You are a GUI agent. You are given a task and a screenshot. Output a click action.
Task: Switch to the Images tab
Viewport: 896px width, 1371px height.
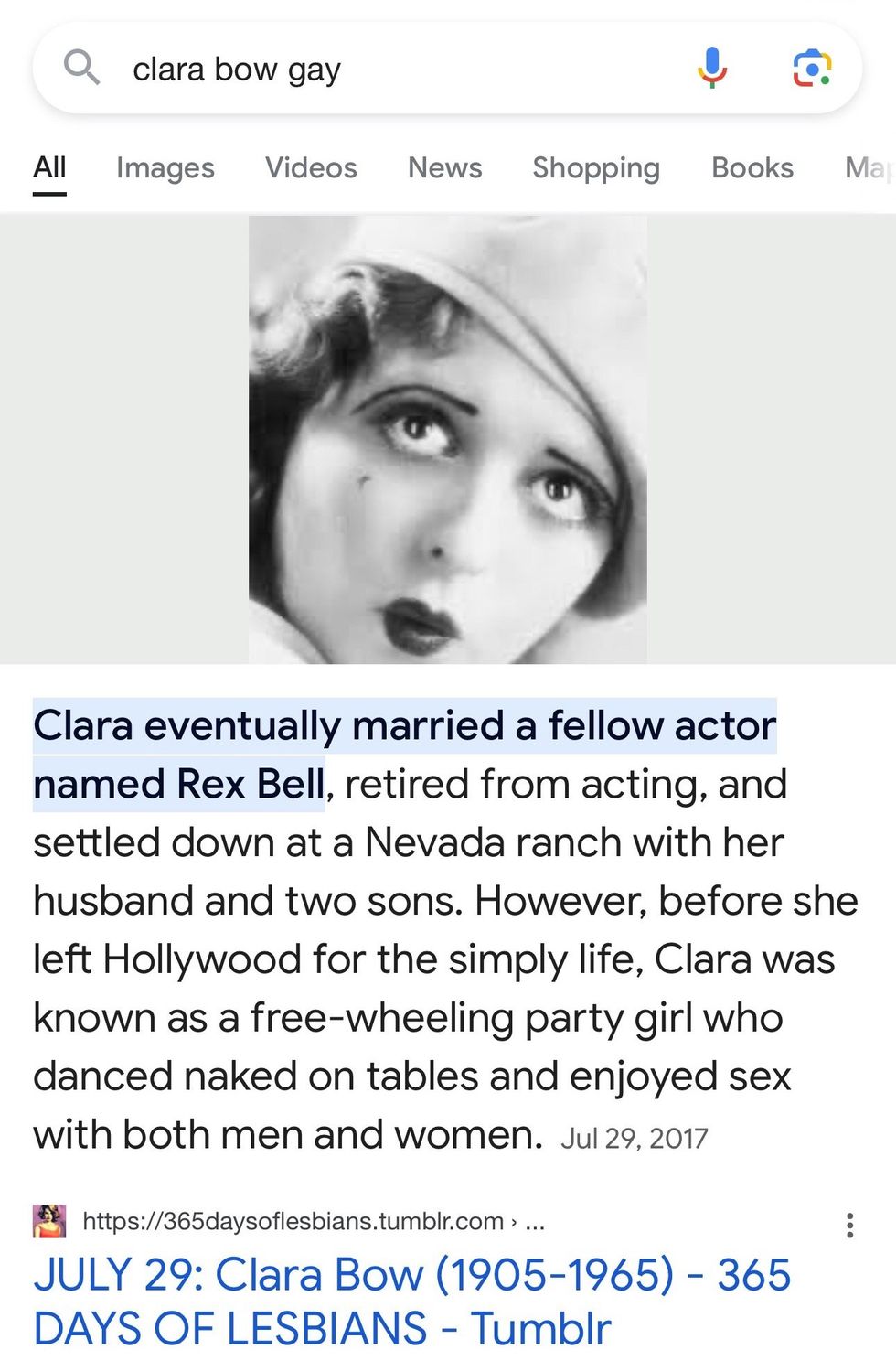[165, 167]
